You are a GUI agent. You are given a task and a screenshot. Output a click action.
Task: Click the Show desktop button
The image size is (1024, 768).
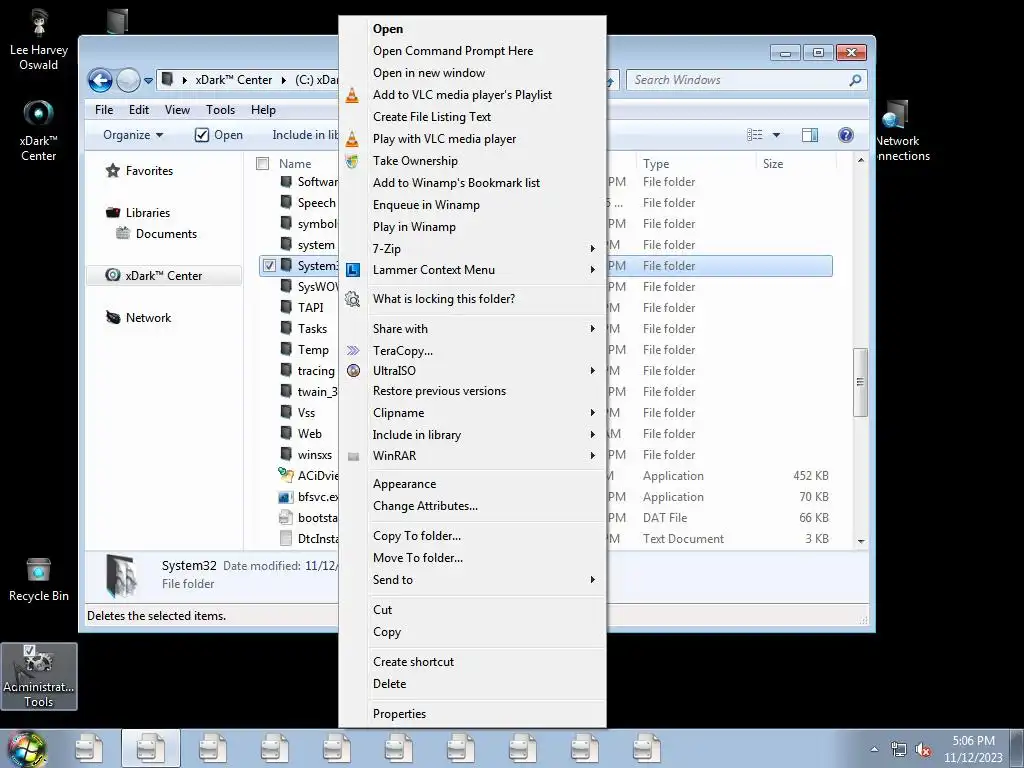(x=1016, y=749)
